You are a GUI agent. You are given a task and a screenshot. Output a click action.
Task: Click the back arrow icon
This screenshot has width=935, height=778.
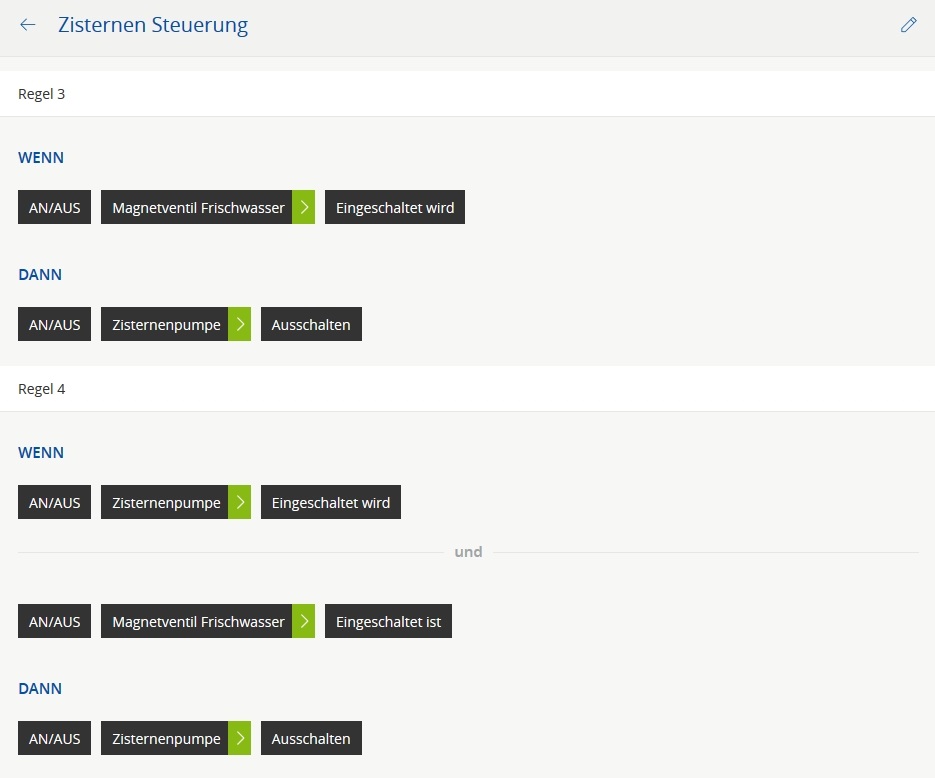click(x=28, y=25)
